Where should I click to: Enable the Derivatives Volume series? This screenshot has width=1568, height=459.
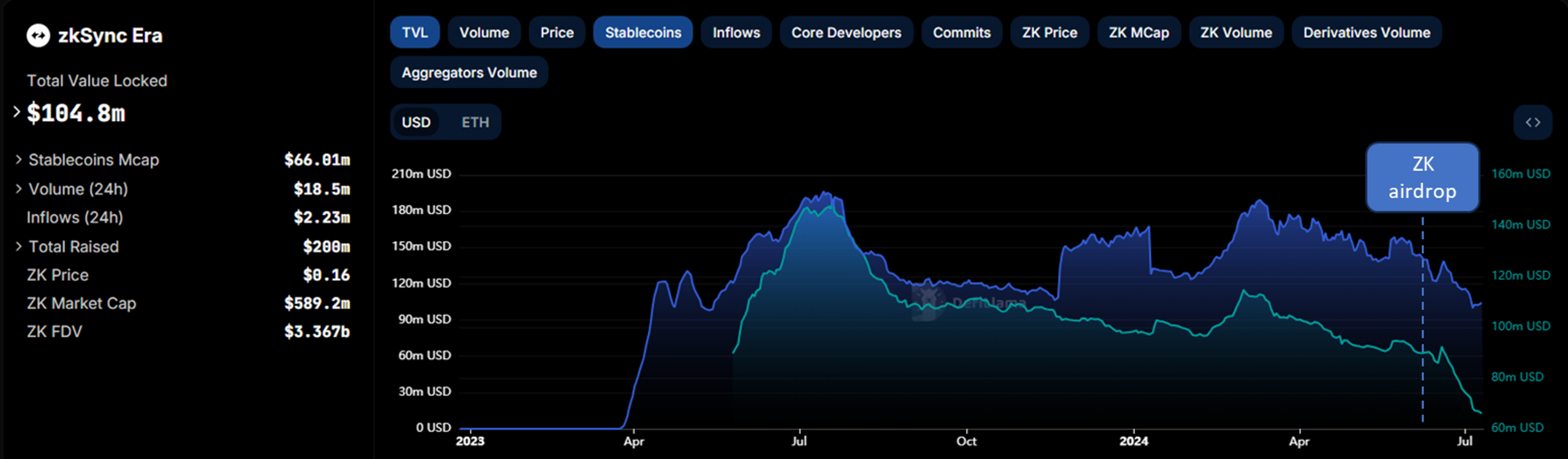[x=1366, y=32]
